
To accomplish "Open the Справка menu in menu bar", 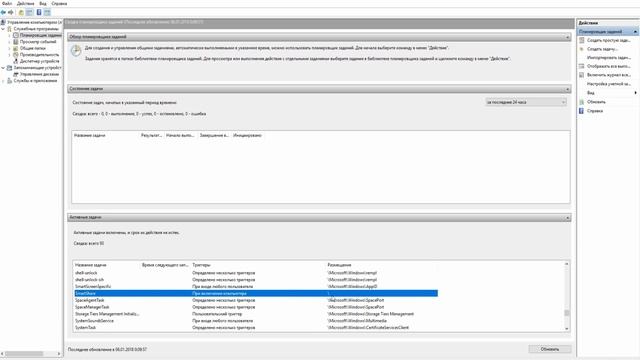I will pyautogui.click(x=59, y=3).
